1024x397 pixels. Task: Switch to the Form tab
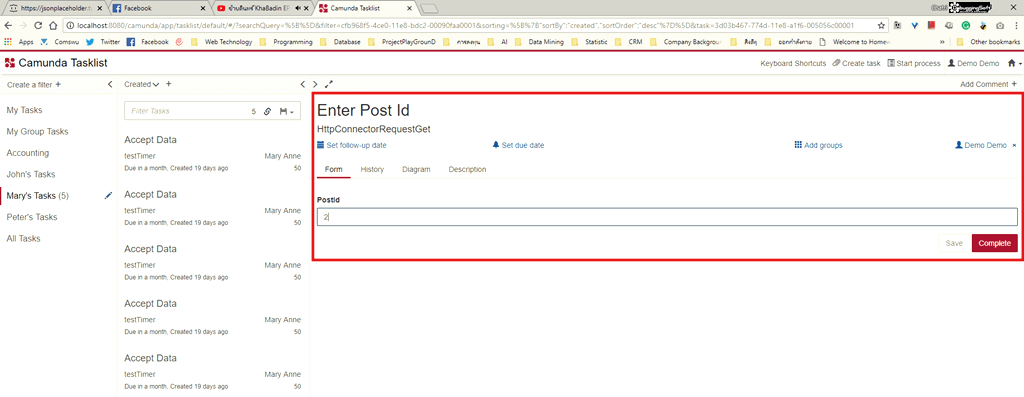(334, 169)
